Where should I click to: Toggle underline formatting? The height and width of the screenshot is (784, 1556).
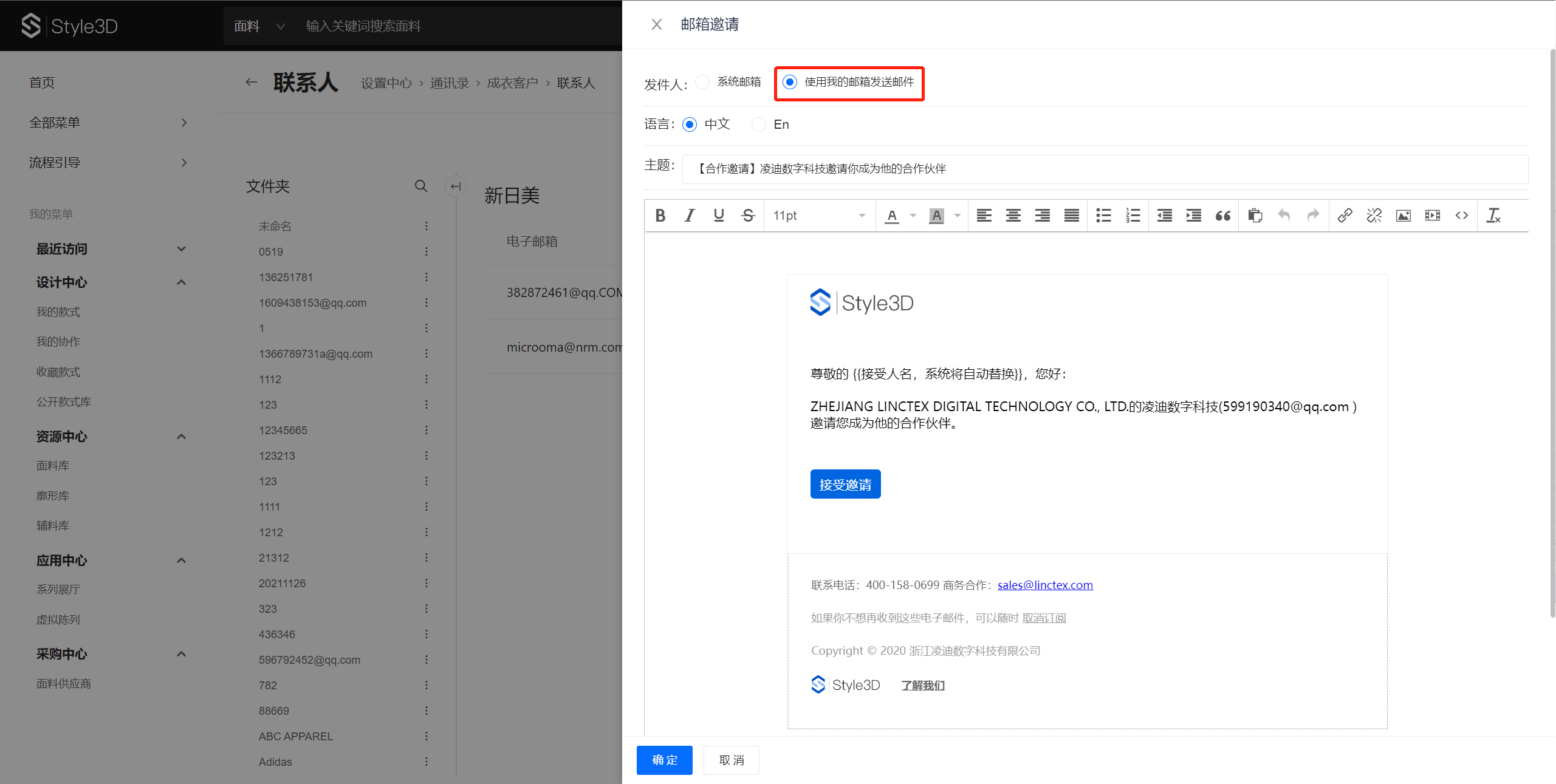tap(719, 216)
